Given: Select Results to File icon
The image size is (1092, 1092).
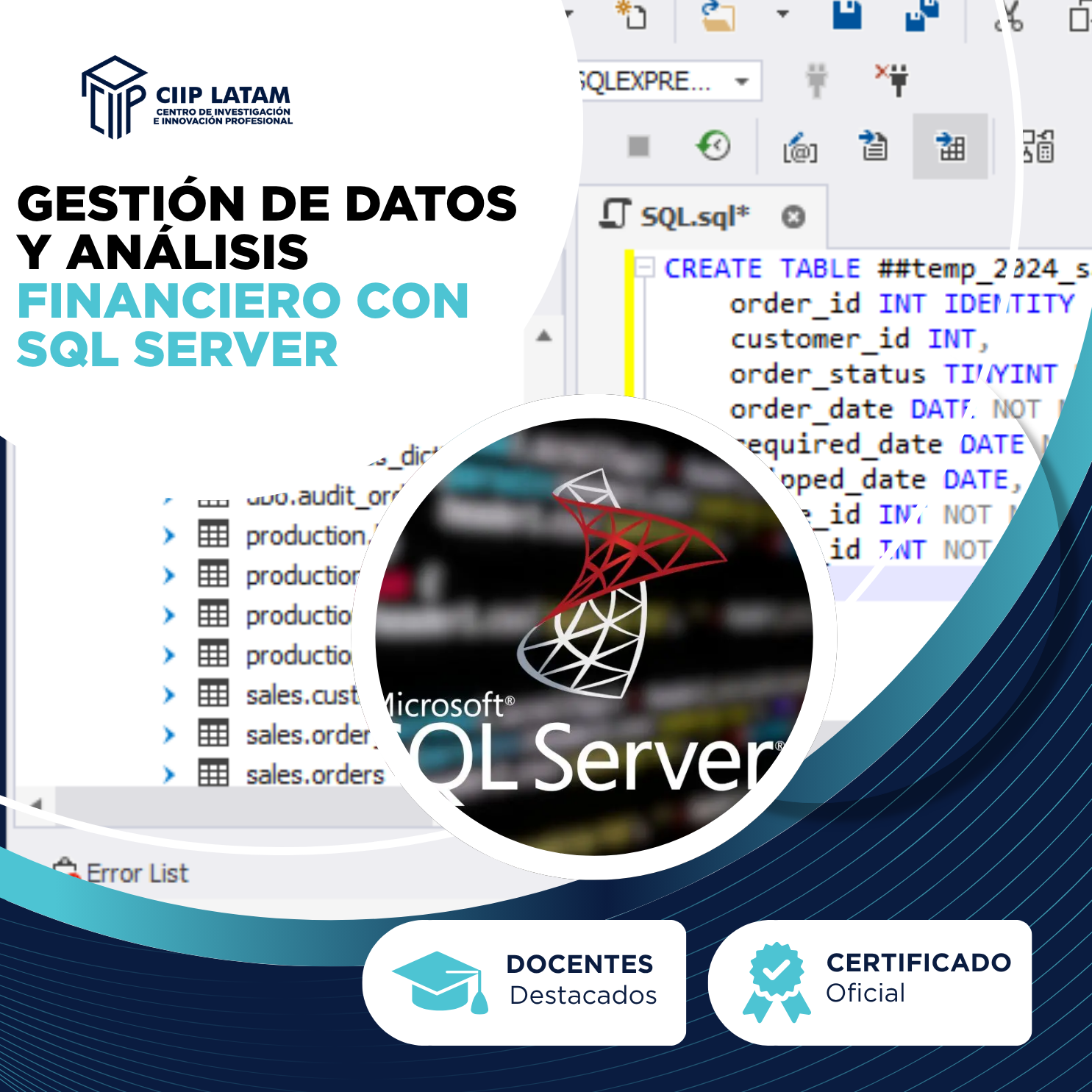Looking at the screenshot, I should (1038, 146).
